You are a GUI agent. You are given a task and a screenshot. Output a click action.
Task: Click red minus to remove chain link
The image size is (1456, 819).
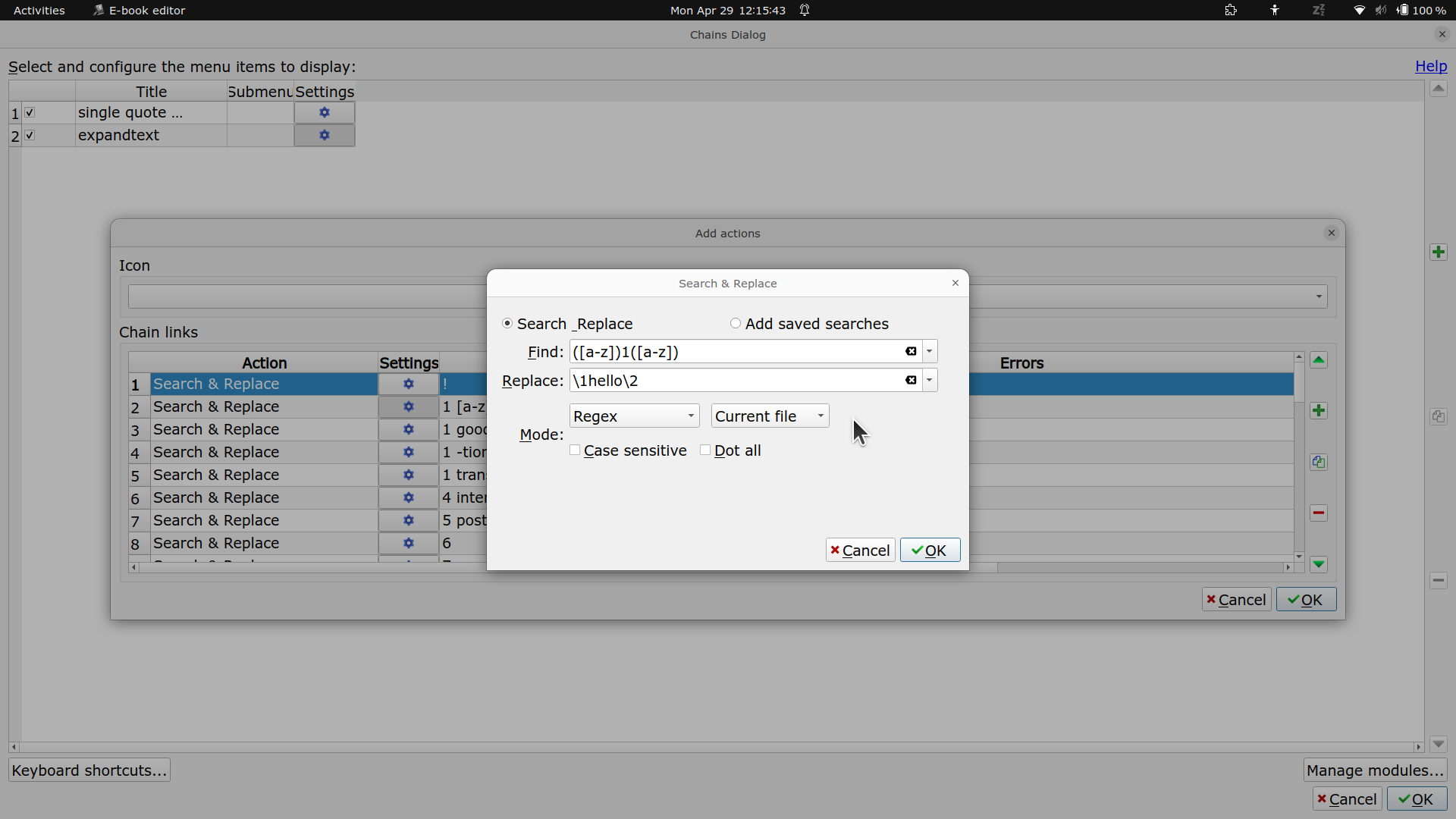(1319, 513)
